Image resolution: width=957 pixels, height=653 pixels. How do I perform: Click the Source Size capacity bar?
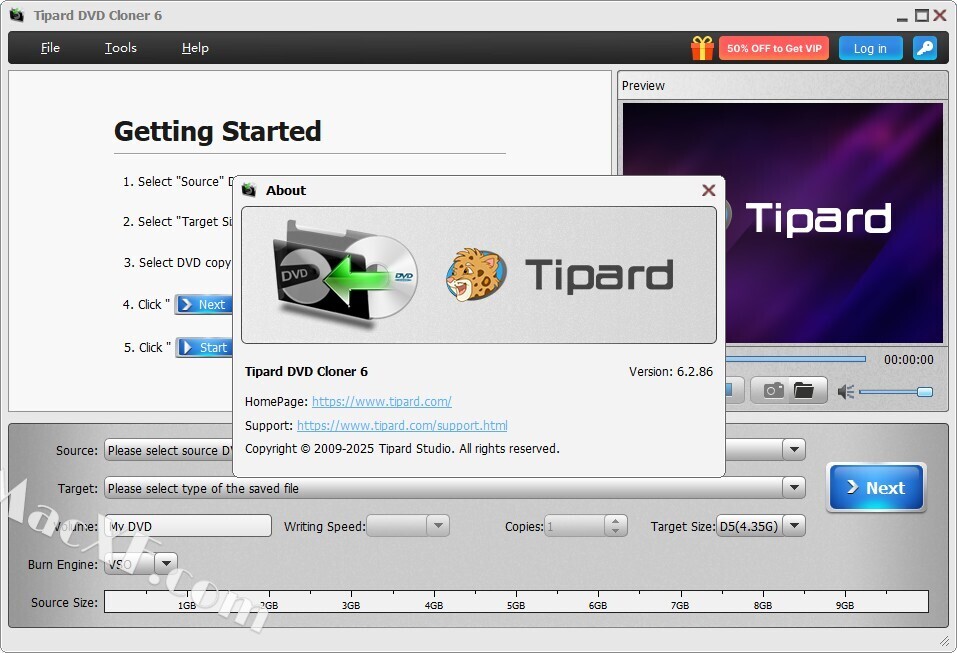coord(516,601)
